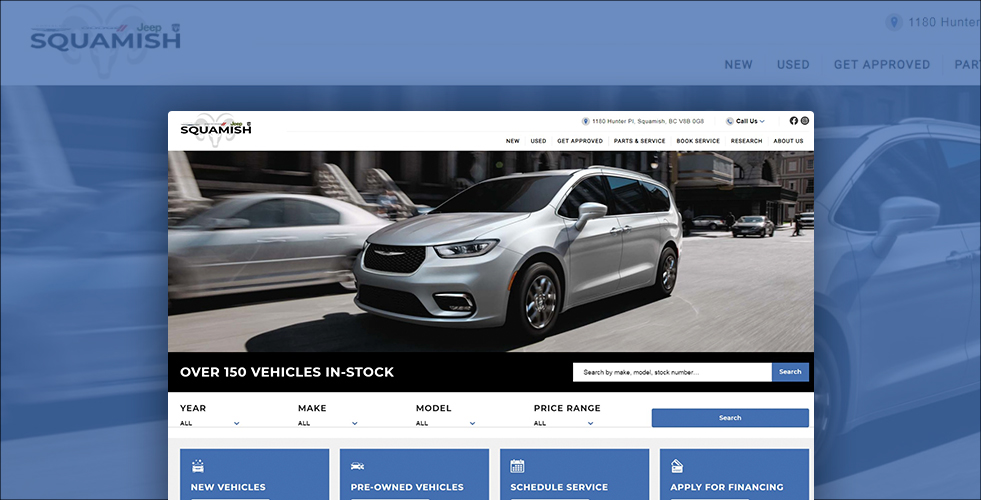Open the Instagram page icon
The image size is (981, 500).
(804, 121)
